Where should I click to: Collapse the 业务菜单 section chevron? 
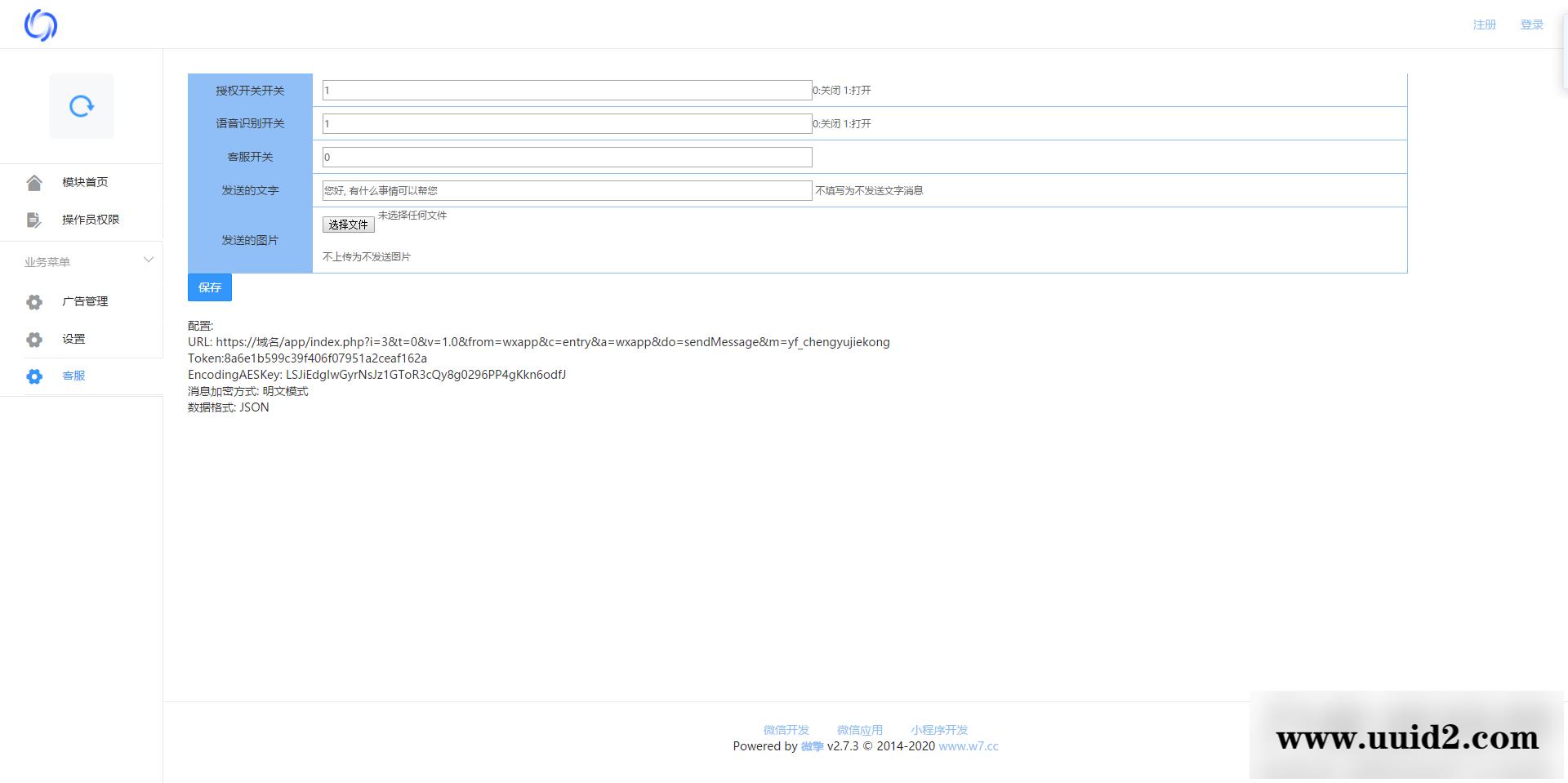(x=148, y=260)
